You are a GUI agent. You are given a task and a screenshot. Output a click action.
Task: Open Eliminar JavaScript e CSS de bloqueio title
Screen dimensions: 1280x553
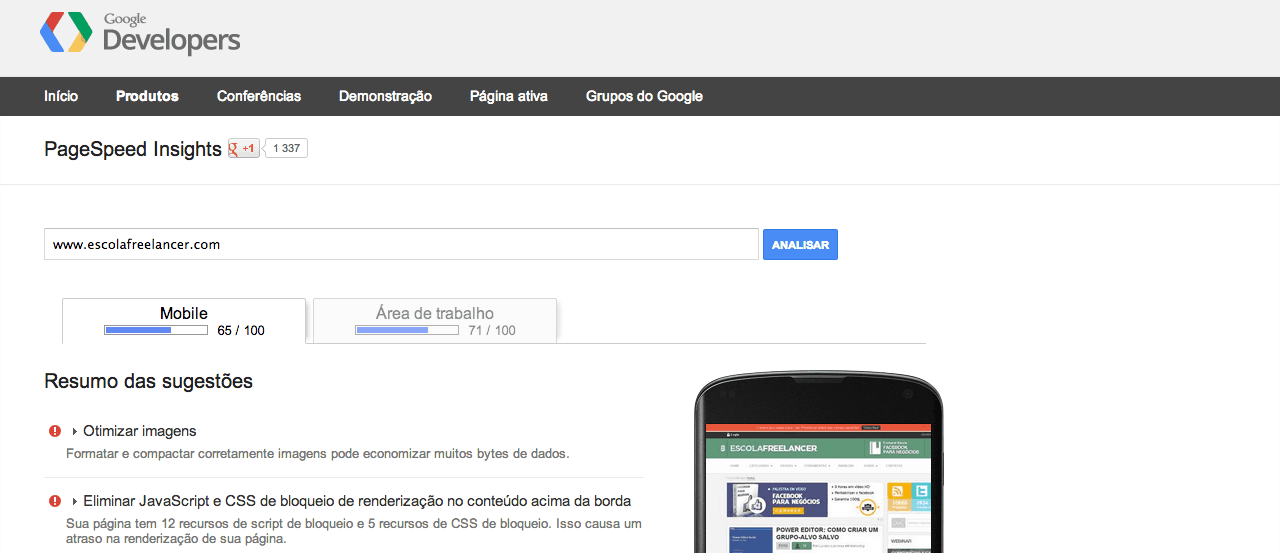tap(357, 501)
